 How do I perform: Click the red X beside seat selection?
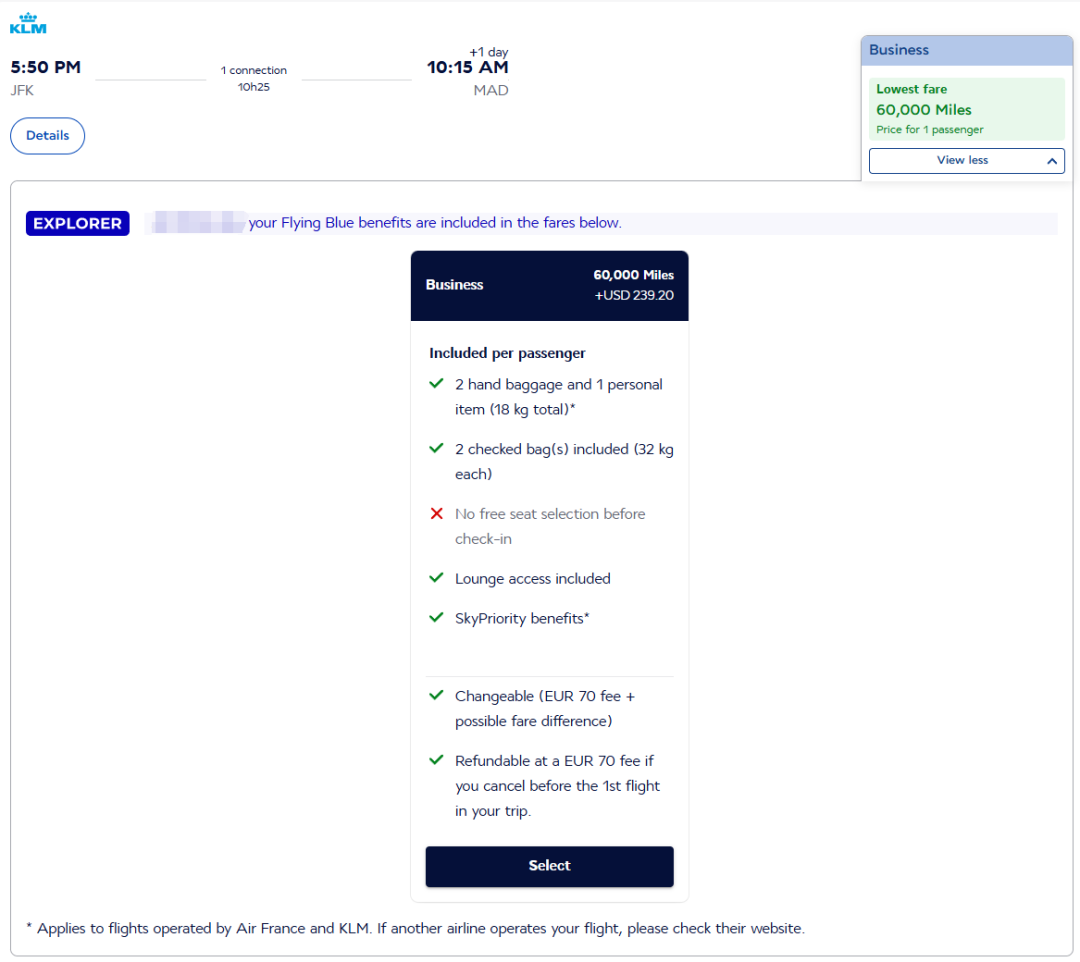coord(436,514)
